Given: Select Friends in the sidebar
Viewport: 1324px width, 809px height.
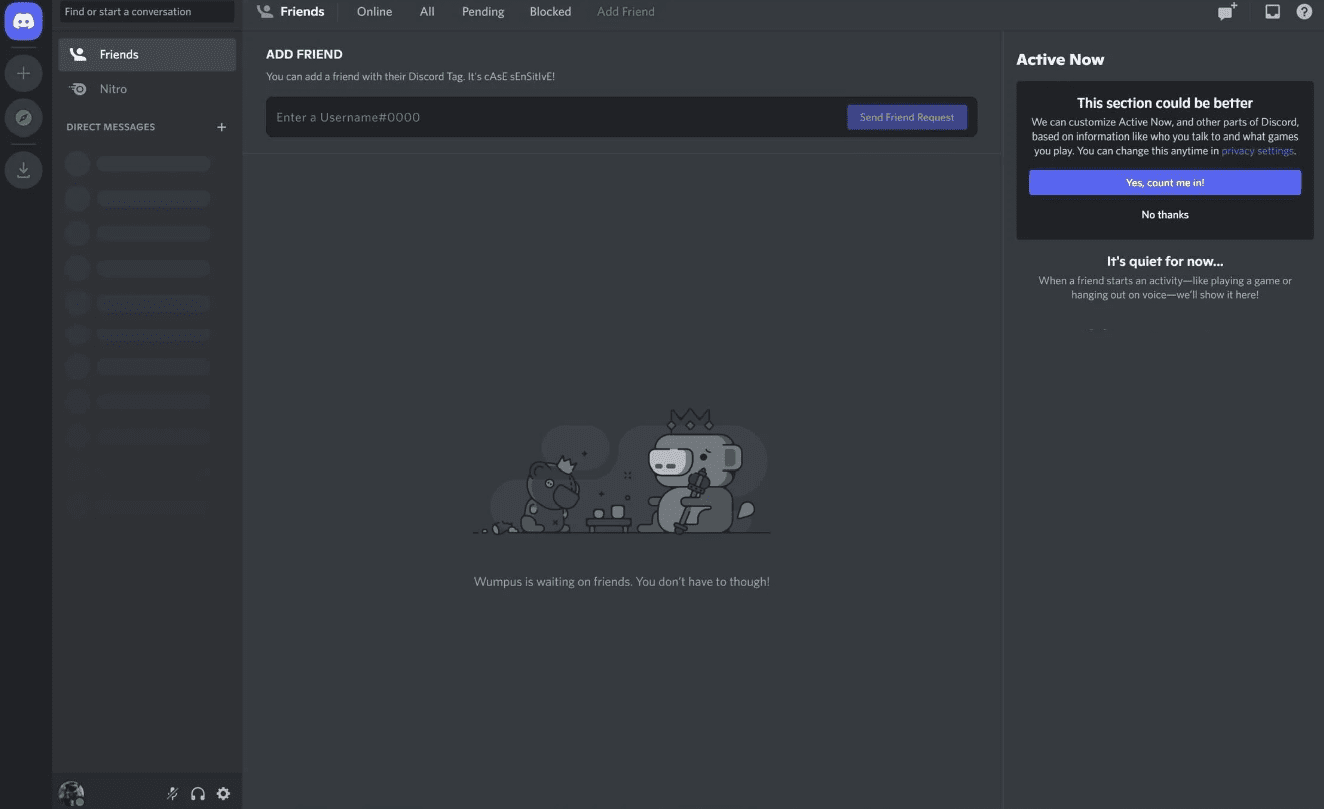Looking at the screenshot, I should pos(147,55).
